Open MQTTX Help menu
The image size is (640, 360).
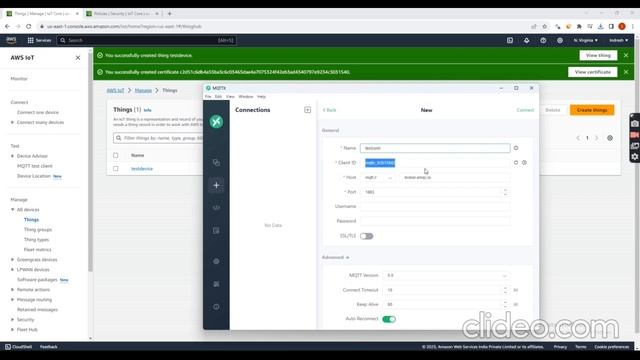click(261, 97)
